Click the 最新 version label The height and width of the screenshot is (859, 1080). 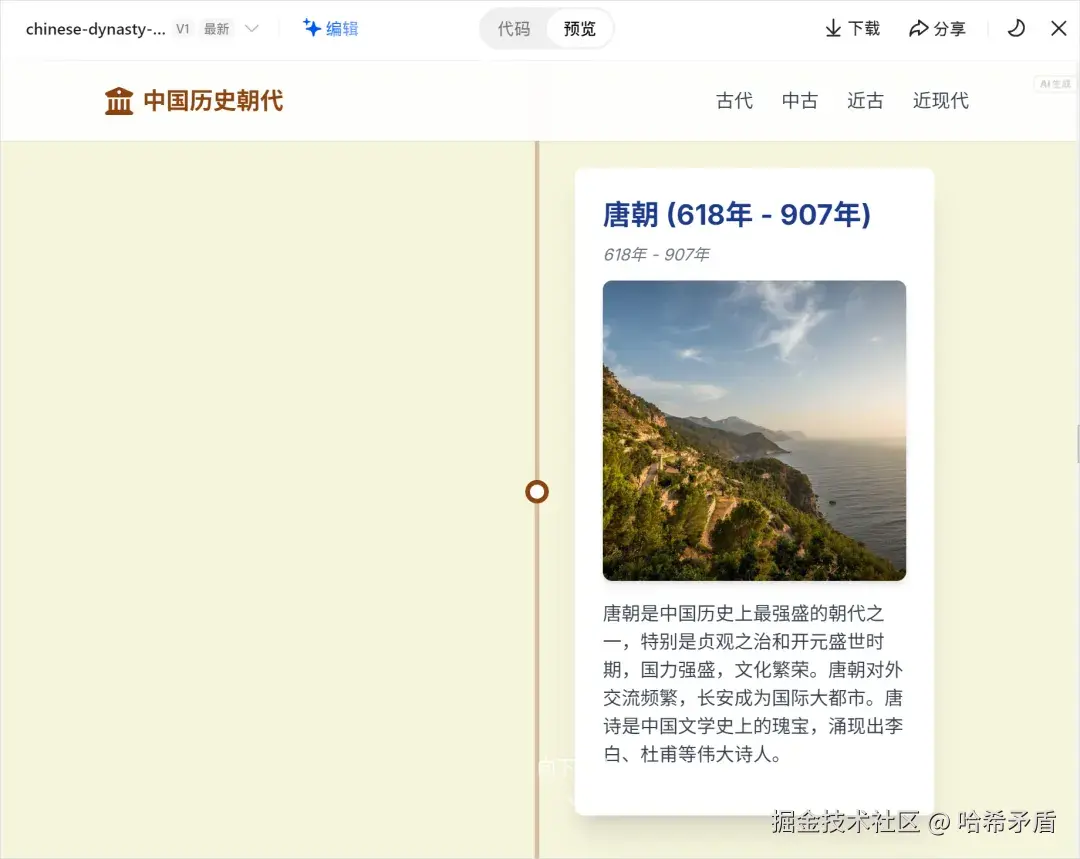tap(216, 29)
